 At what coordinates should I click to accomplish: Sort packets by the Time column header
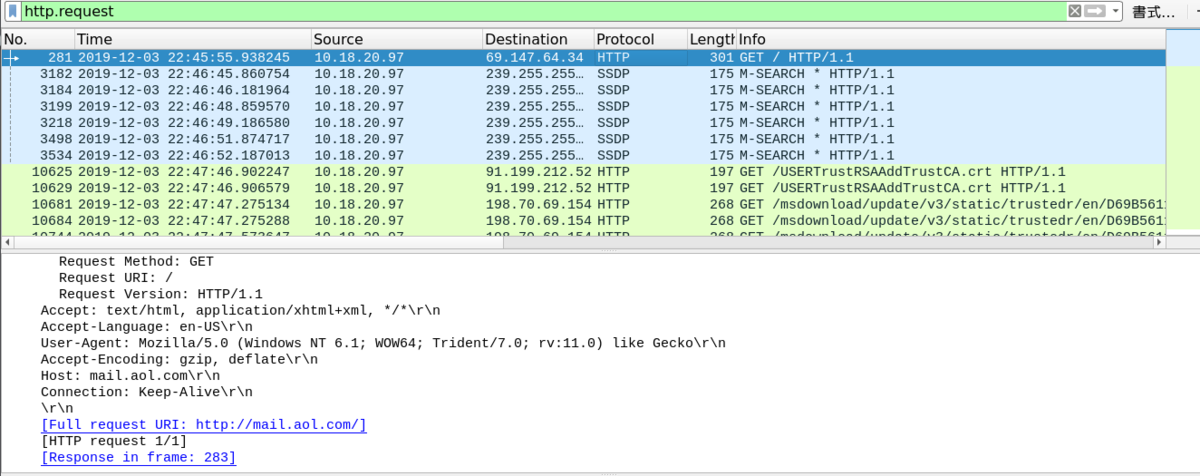click(192, 39)
